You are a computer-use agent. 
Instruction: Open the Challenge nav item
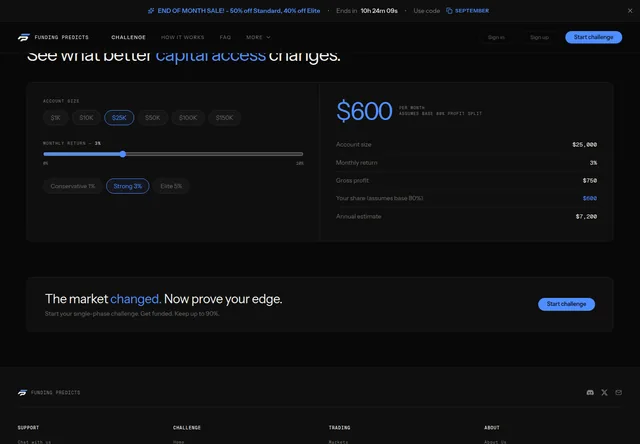(129, 37)
